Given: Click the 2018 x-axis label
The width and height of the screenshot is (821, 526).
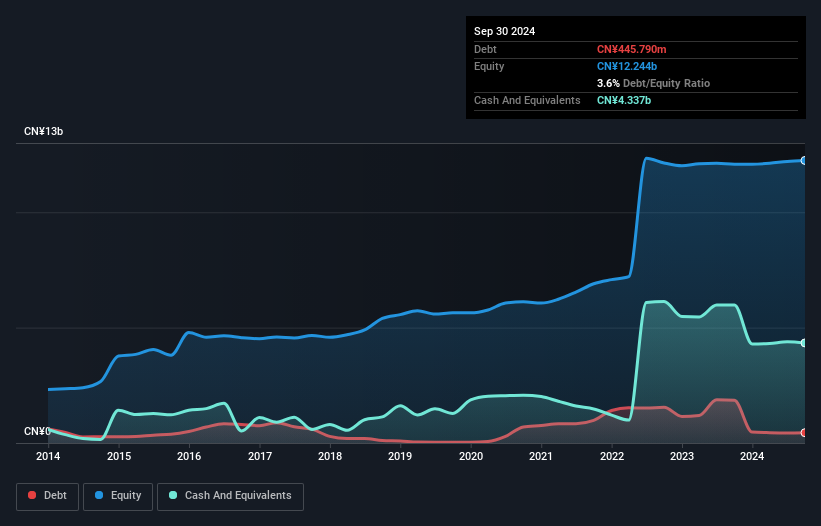Looking at the screenshot, I should pyautogui.click(x=330, y=456).
